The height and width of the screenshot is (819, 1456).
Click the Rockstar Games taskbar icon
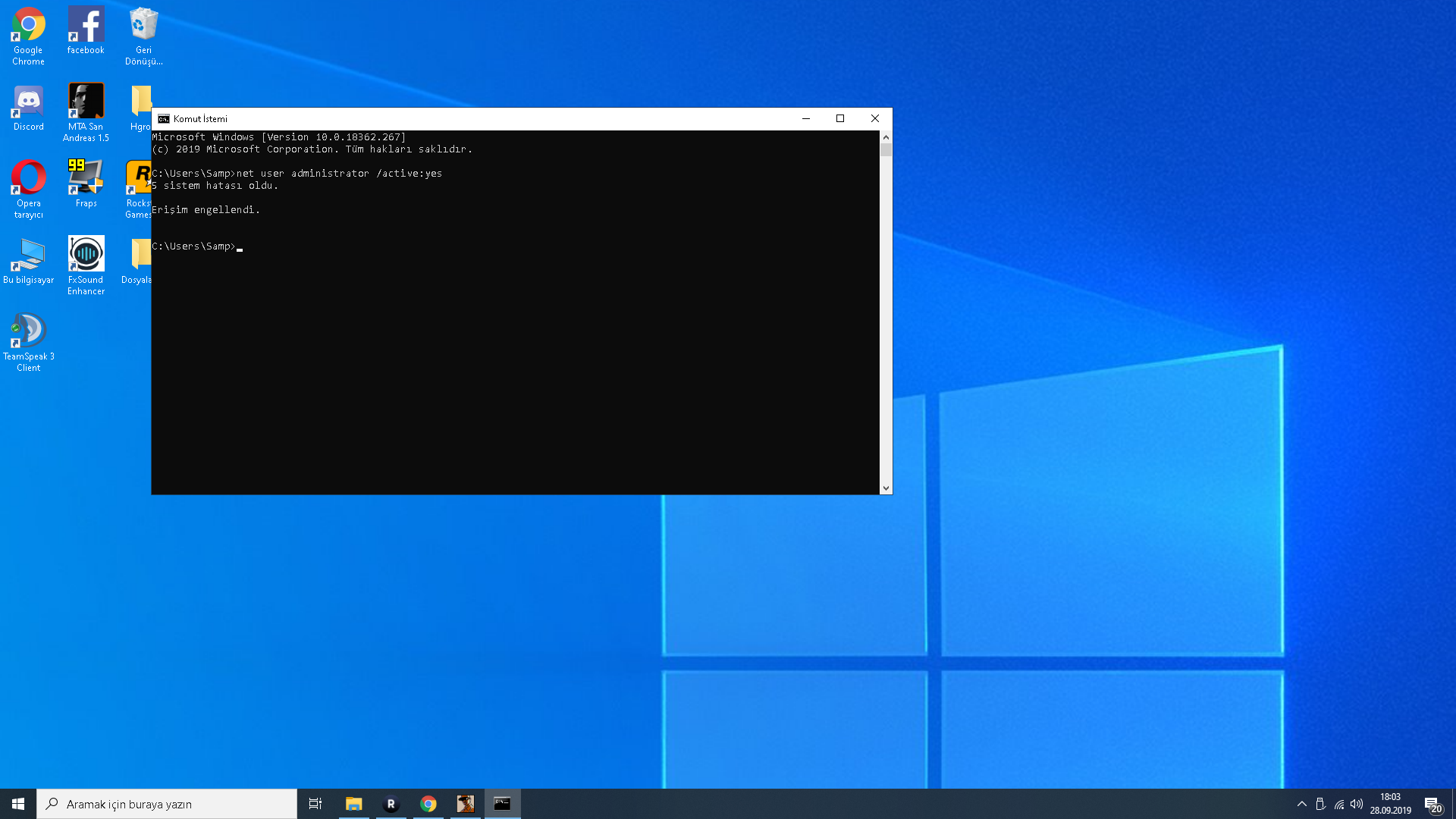click(391, 804)
